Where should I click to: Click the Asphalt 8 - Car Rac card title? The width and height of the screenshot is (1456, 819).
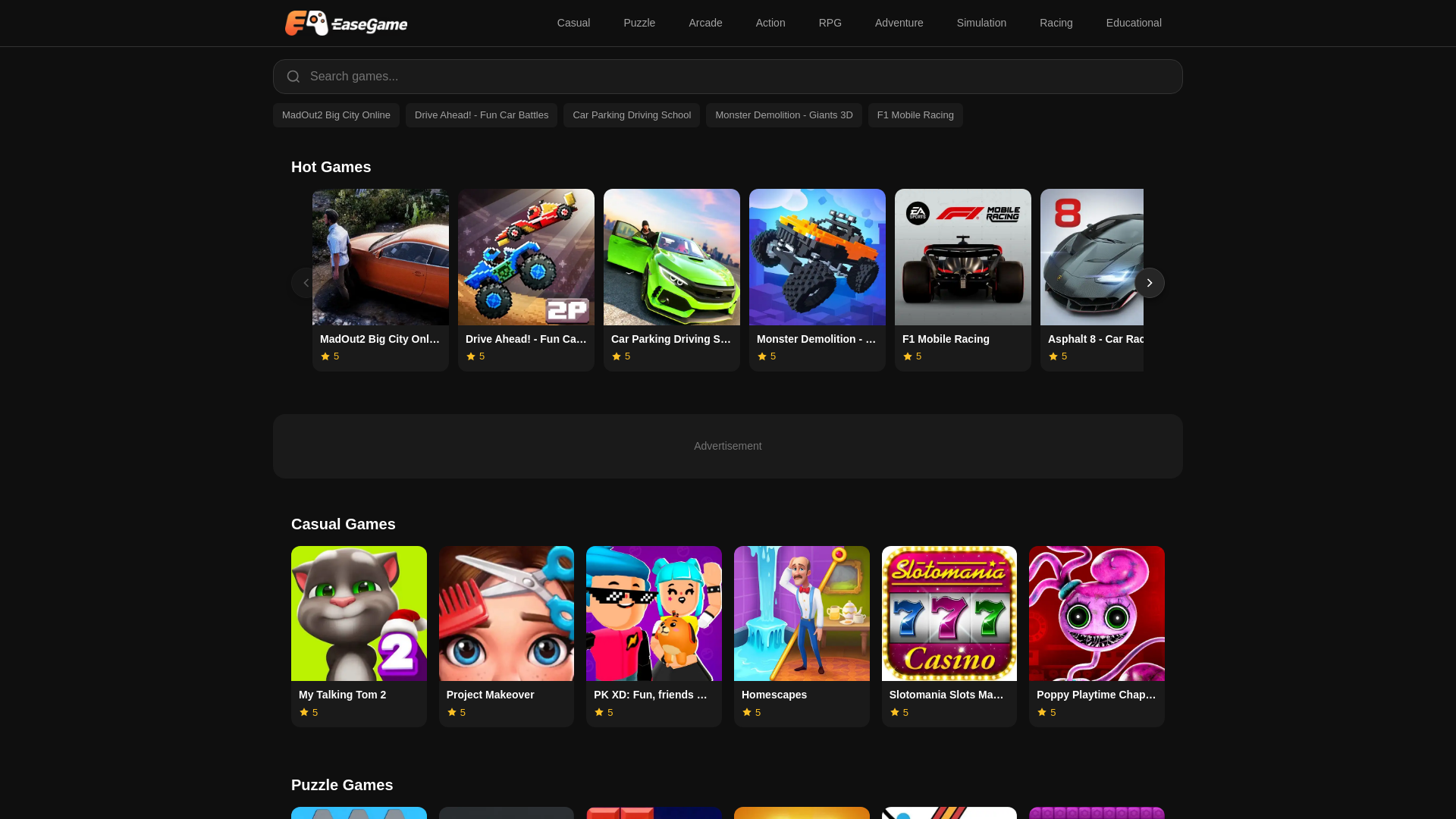(x=1096, y=339)
